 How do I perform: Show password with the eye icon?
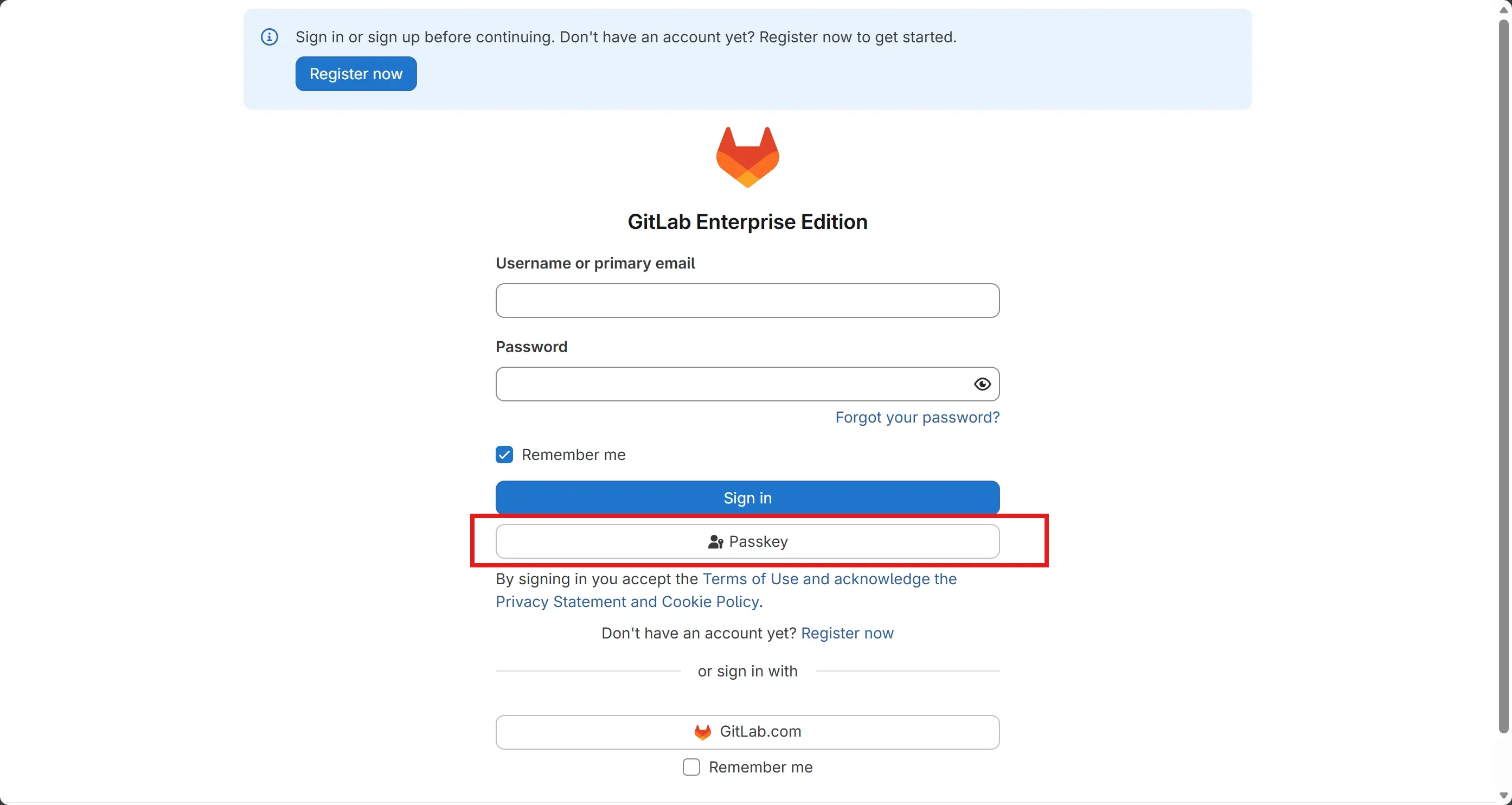[982, 384]
